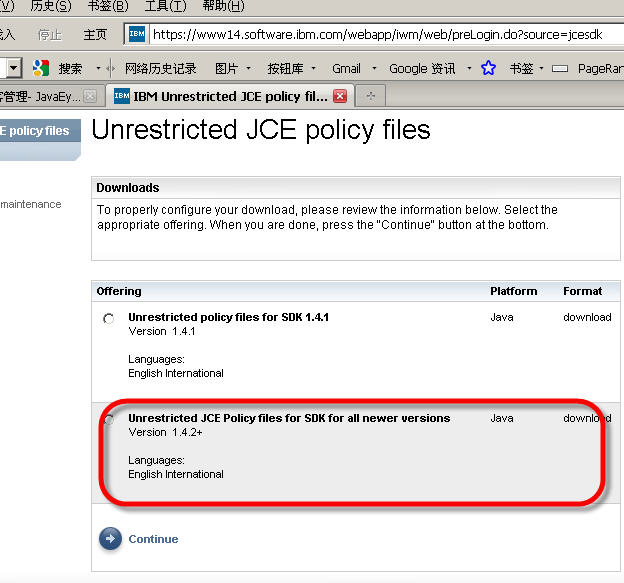Open the 工具(T) menu

click(165, 6)
